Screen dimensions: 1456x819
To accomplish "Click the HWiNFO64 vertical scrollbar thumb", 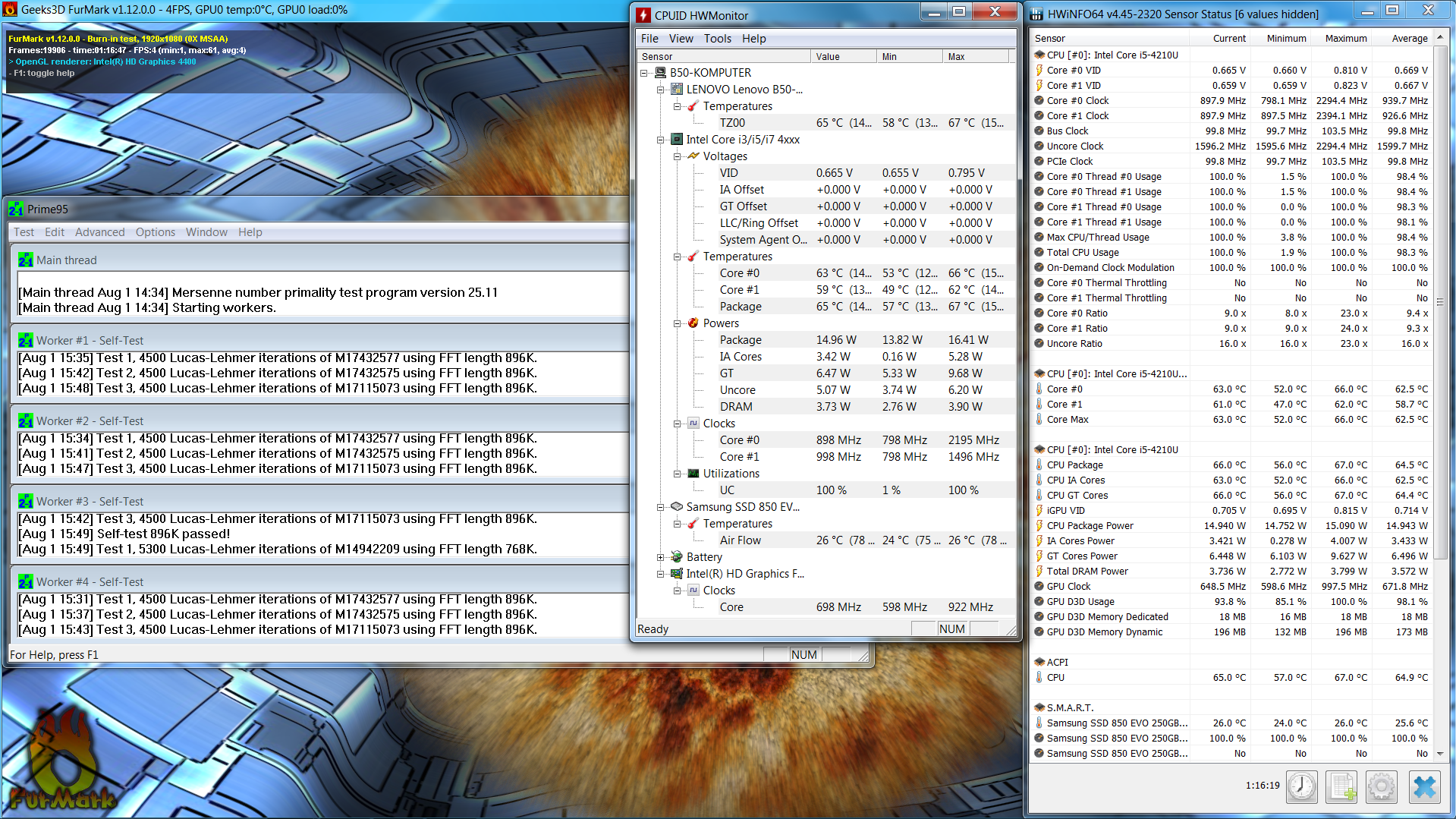I will click(x=1439, y=302).
